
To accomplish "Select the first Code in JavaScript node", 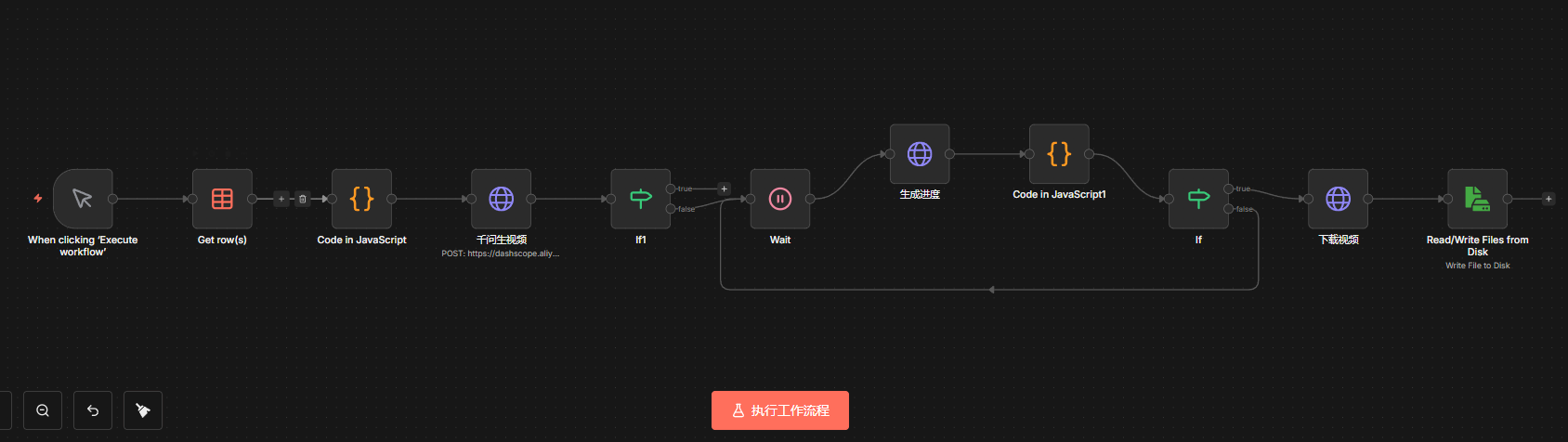I will [x=361, y=199].
